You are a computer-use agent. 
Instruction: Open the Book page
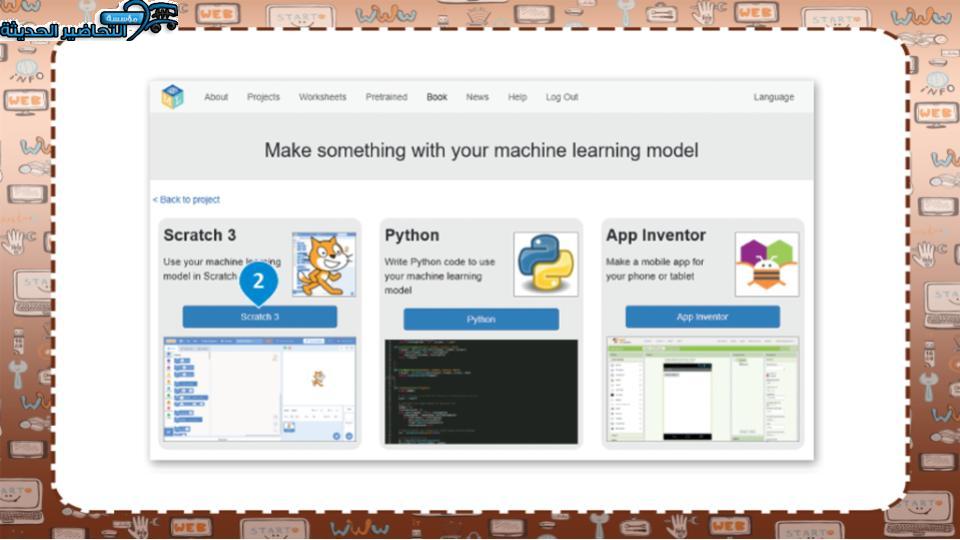pos(437,97)
